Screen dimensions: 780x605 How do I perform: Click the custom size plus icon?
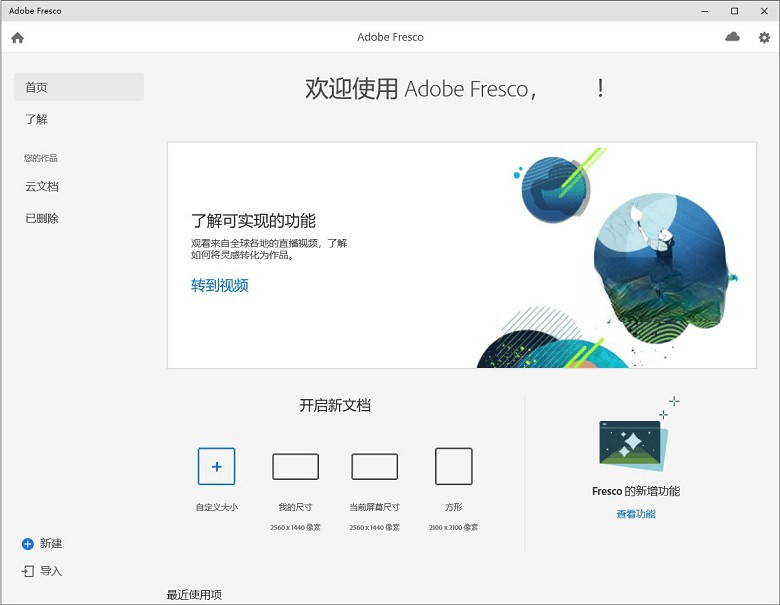(216, 466)
